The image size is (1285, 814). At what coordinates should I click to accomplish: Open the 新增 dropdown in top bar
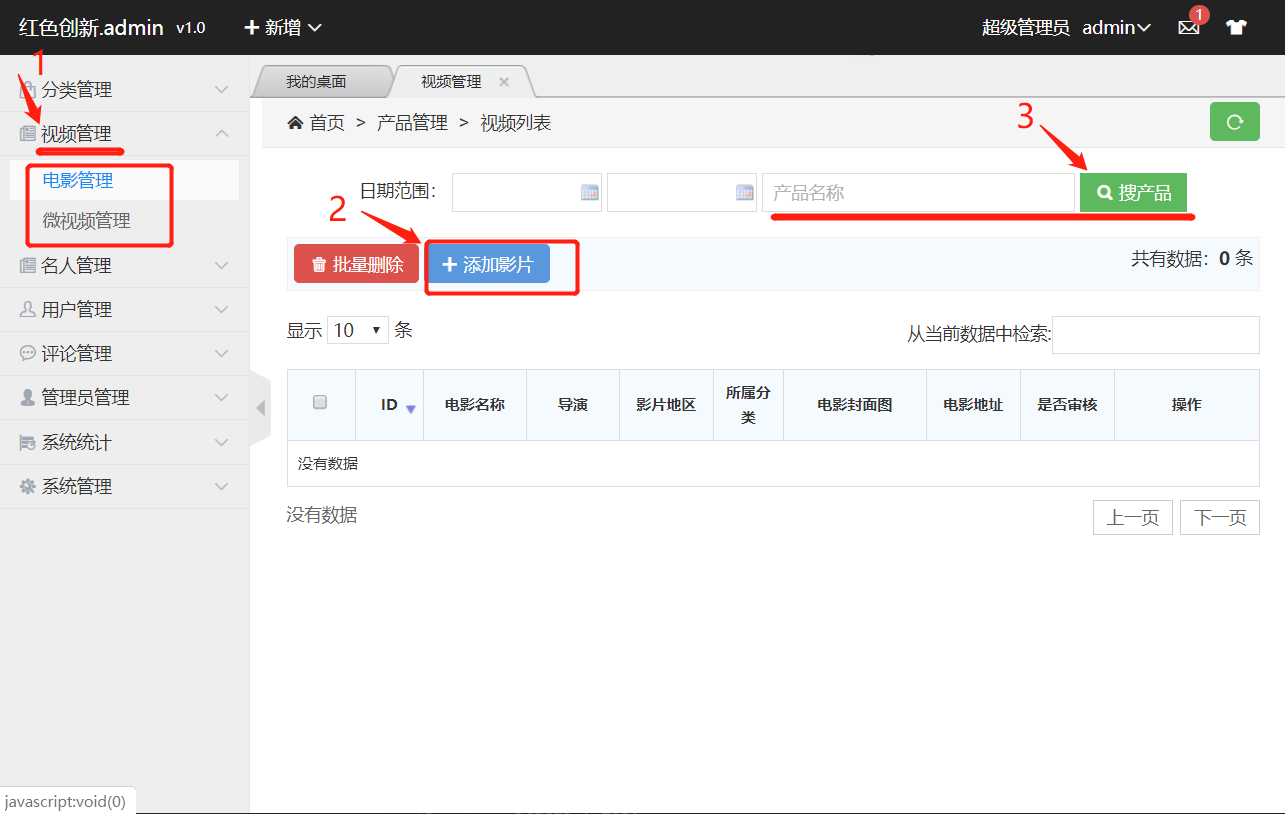pos(283,28)
